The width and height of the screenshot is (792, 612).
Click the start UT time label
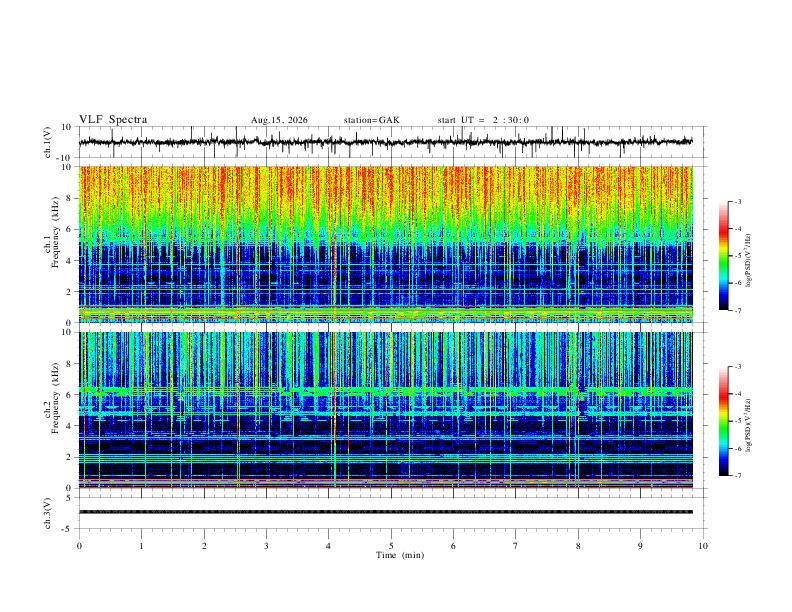tap(483, 120)
